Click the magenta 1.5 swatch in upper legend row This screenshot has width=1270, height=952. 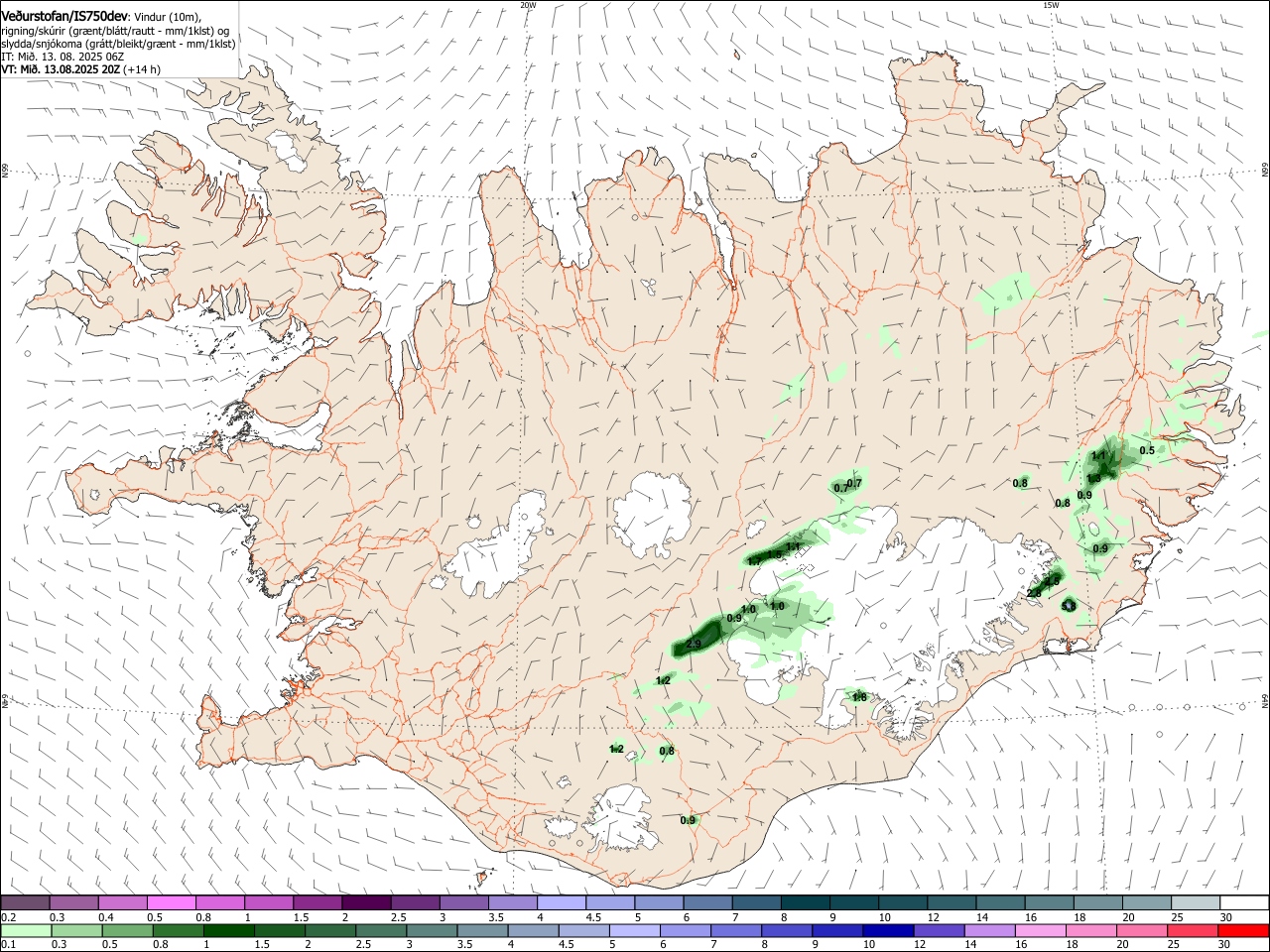(x=317, y=902)
